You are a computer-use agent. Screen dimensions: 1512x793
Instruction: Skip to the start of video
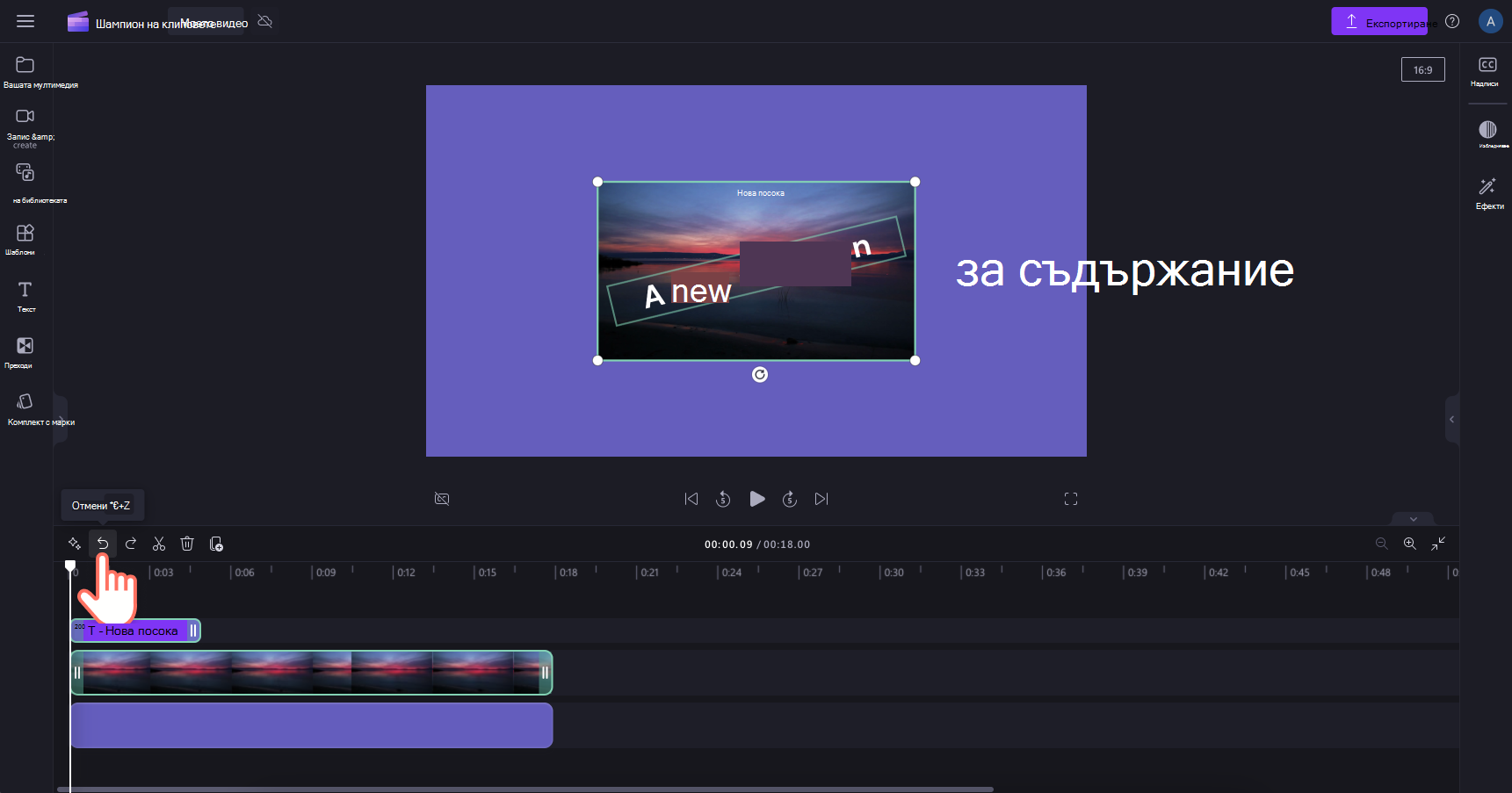coord(691,499)
